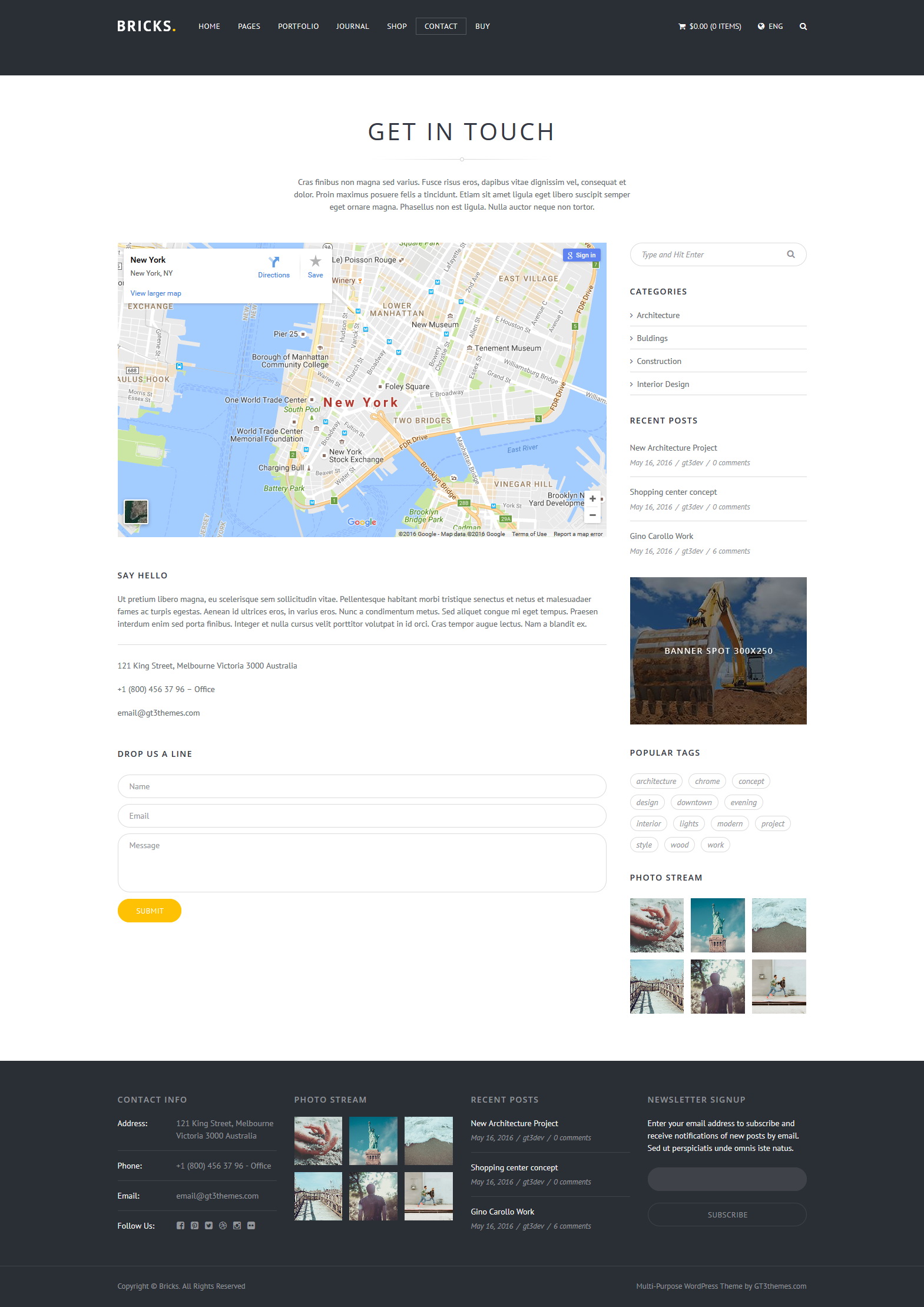Select the modern tag
The width and height of the screenshot is (924, 1307).
(730, 823)
